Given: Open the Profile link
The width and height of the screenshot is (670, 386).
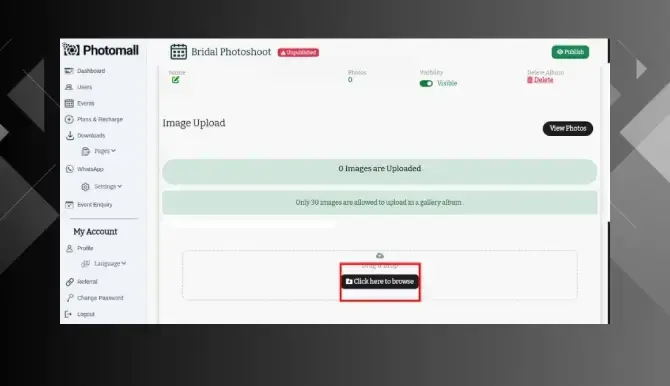Looking at the screenshot, I should pos(85,248).
